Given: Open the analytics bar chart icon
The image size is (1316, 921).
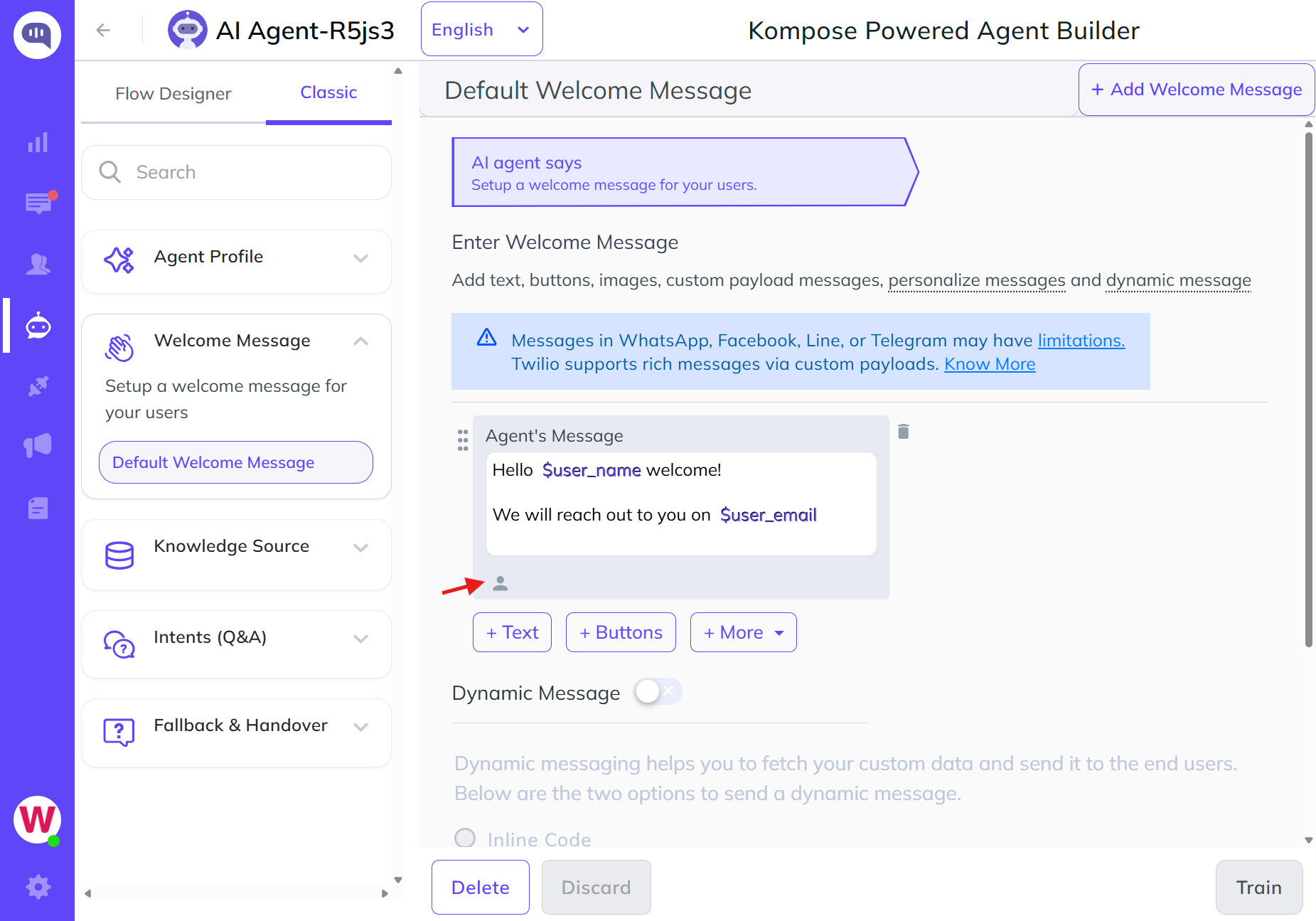Looking at the screenshot, I should point(38,142).
